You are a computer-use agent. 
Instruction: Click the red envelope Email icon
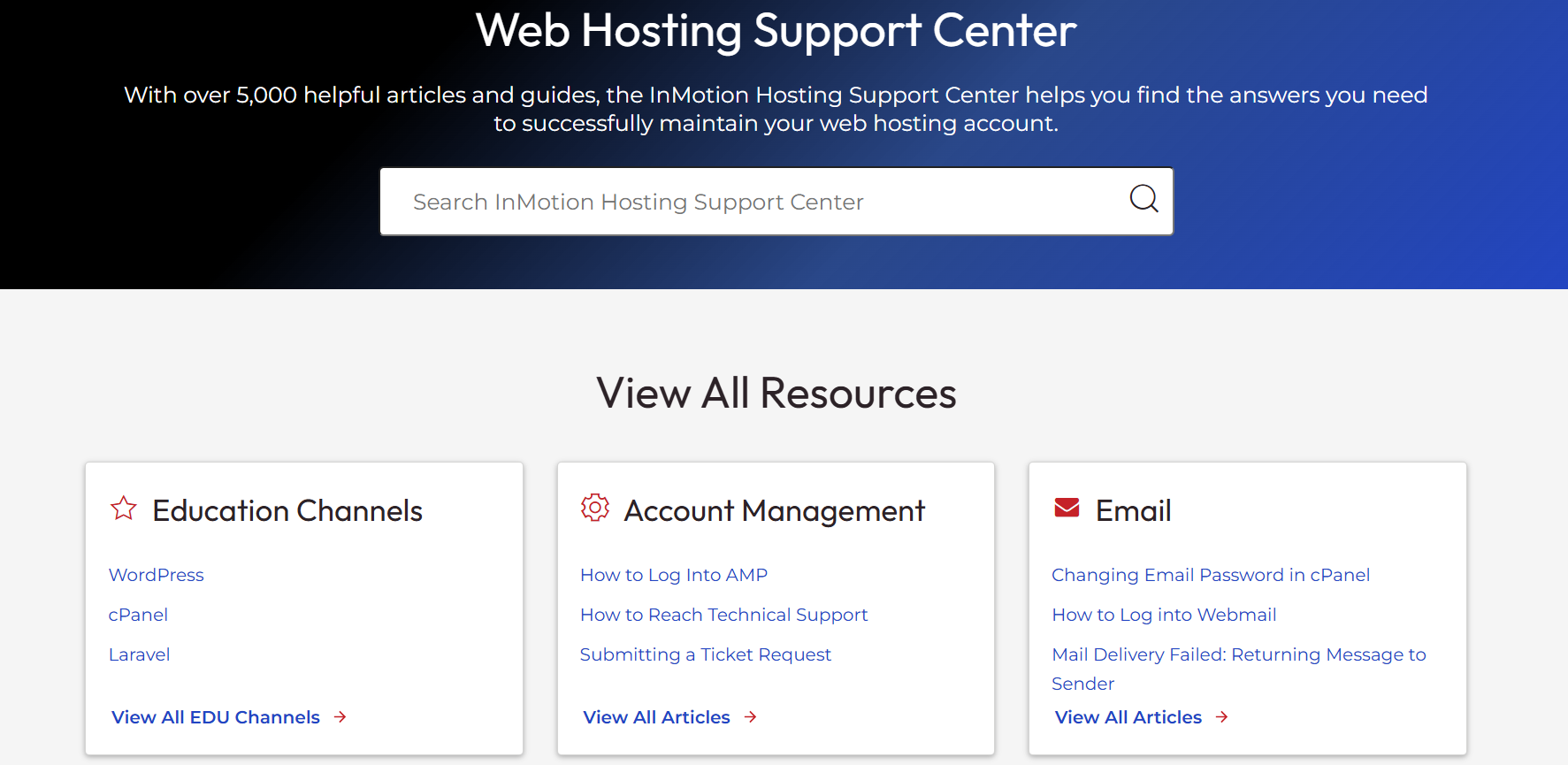[1067, 508]
